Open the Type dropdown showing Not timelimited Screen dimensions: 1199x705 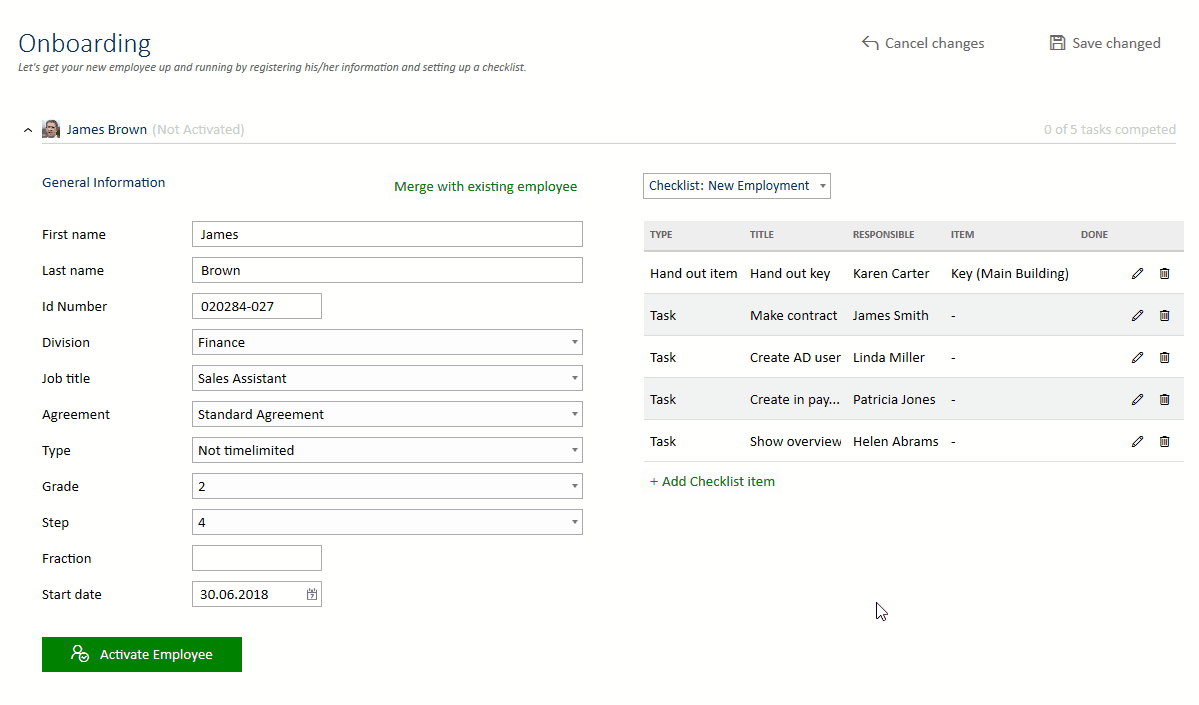[x=387, y=450]
